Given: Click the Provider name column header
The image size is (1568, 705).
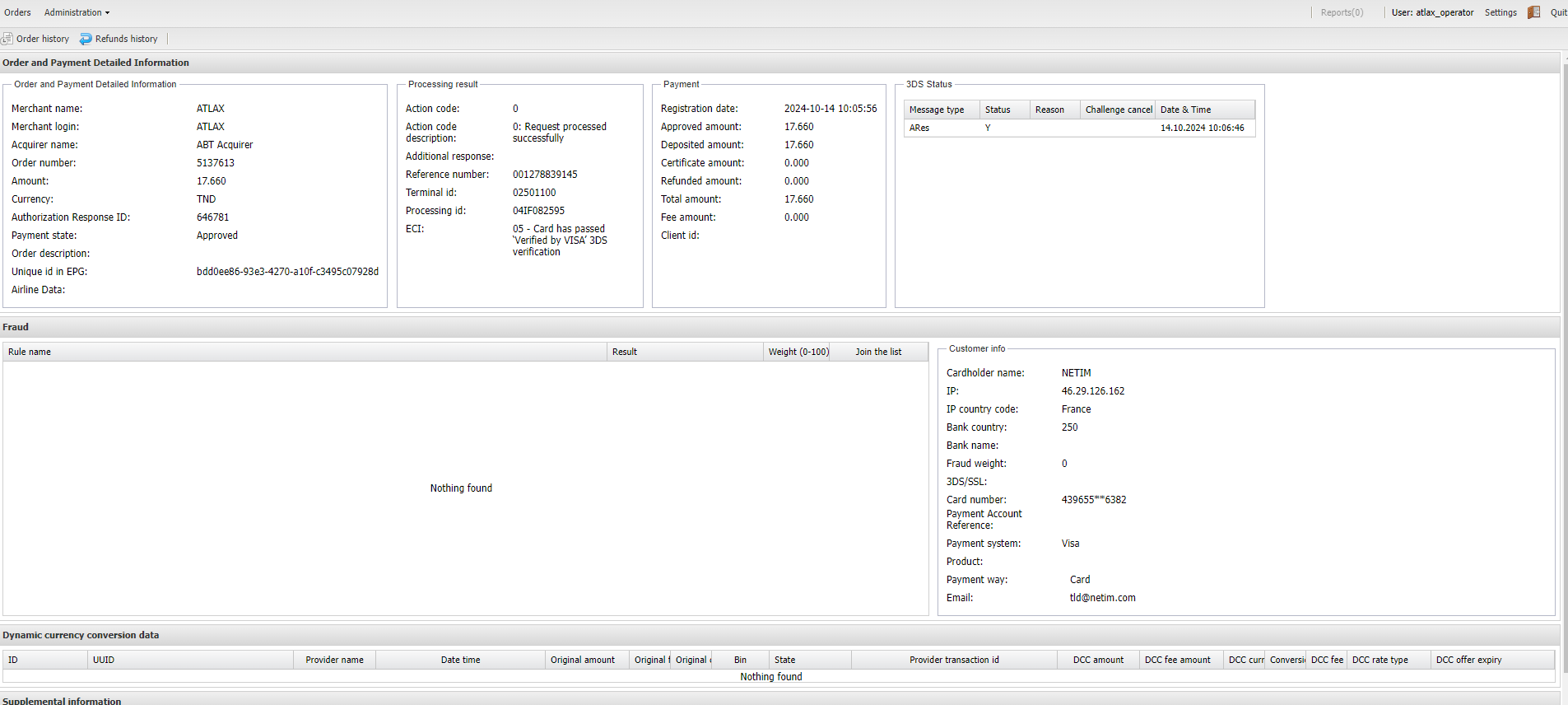Looking at the screenshot, I should coord(334,660).
